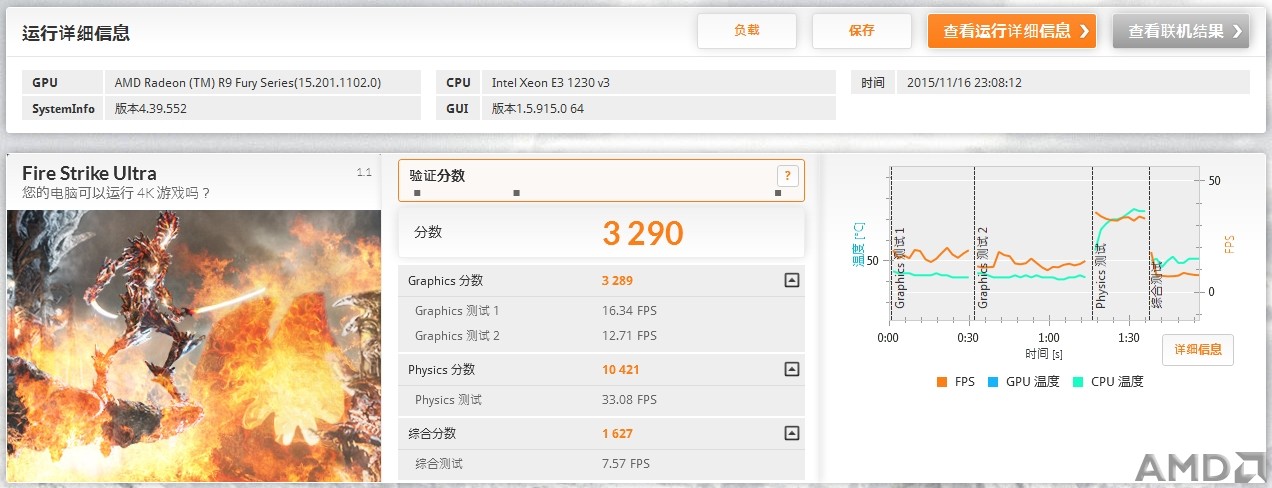Viewport: 1272px width, 488px height.
Task: Click Graphics 测试 2 value 12.71 FPS
Action: [x=629, y=336]
